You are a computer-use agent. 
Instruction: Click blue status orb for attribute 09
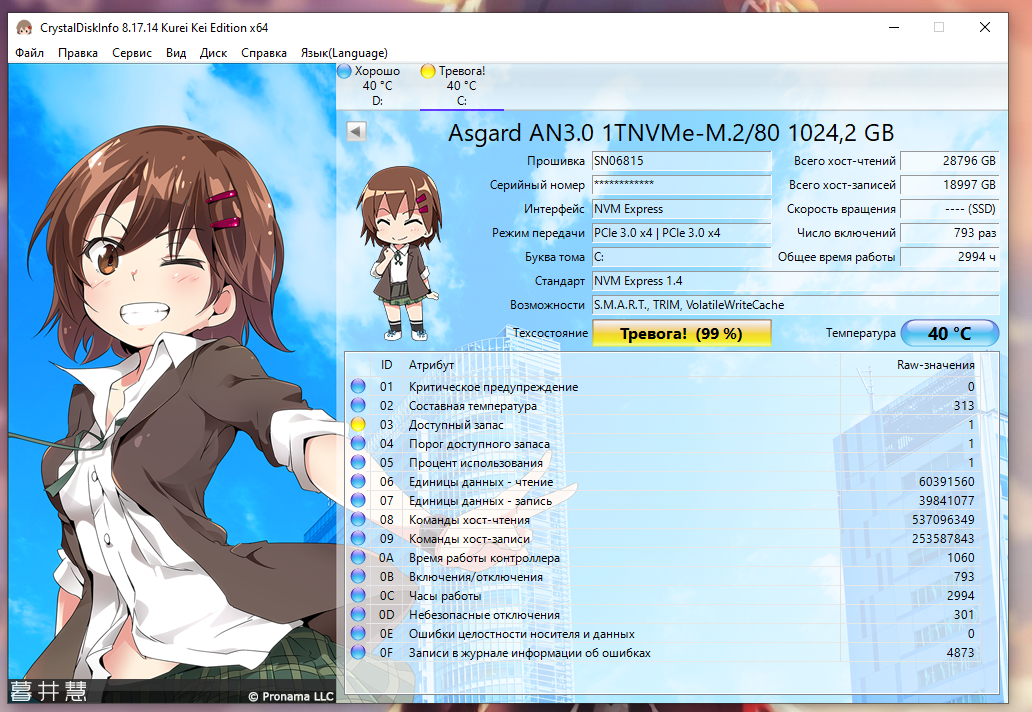pos(358,538)
